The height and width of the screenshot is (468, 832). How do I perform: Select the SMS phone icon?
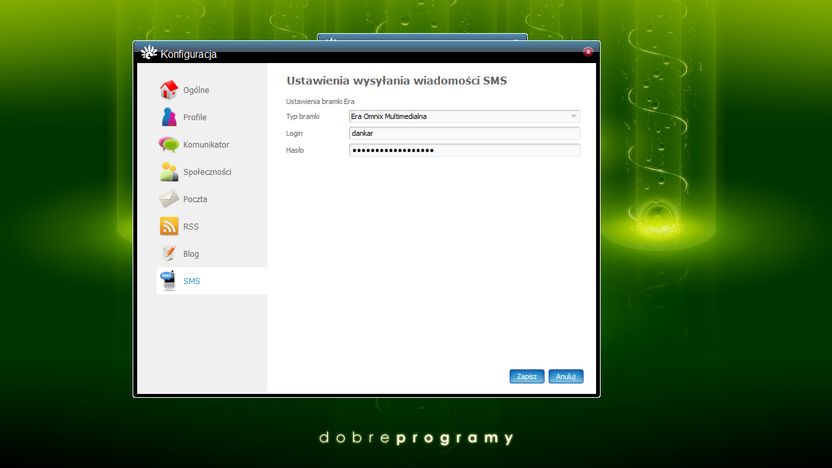pyautogui.click(x=169, y=281)
